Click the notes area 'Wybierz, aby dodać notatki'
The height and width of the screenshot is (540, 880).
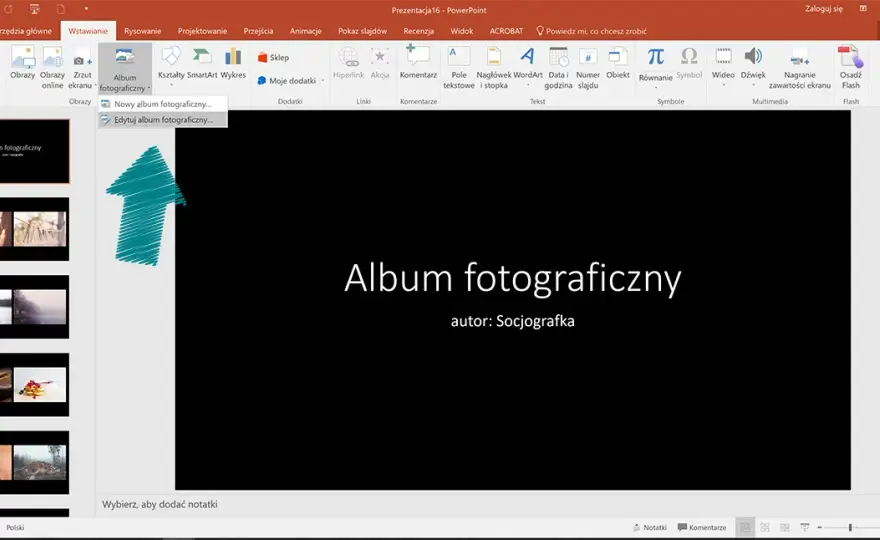coord(160,504)
